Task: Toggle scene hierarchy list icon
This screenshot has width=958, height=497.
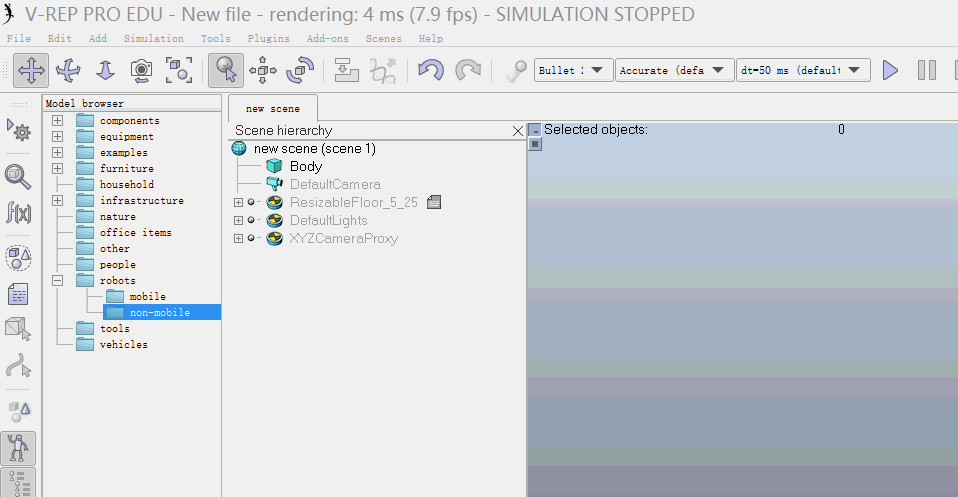Action: click(x=18, y=483)
